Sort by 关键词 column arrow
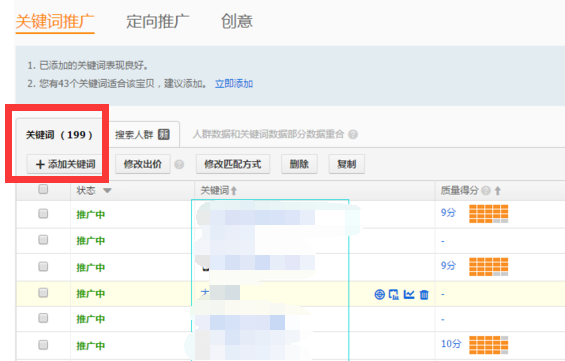This screenshot has width=565, height=361. (x=234, y=191)
